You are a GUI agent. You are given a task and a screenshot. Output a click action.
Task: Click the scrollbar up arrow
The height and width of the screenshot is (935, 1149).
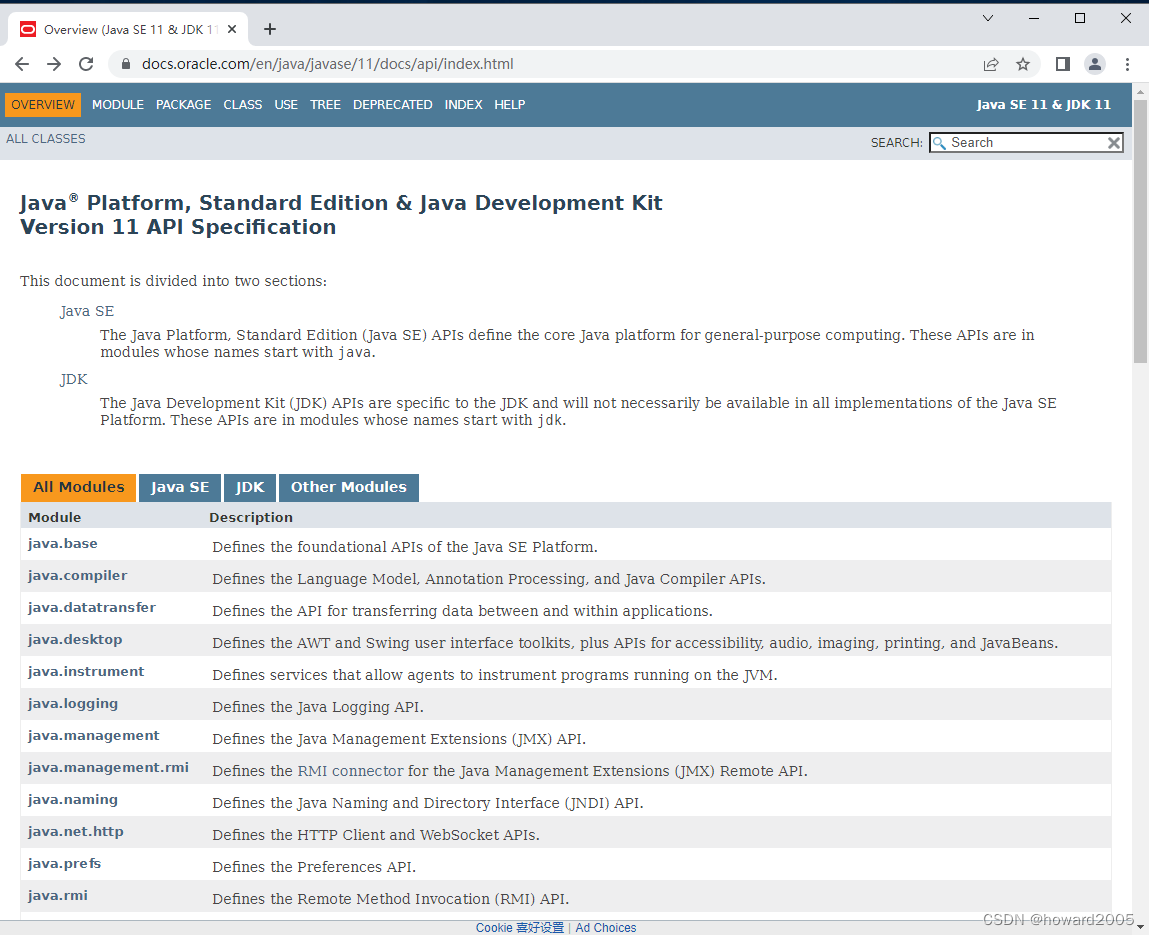point(1140,92)
